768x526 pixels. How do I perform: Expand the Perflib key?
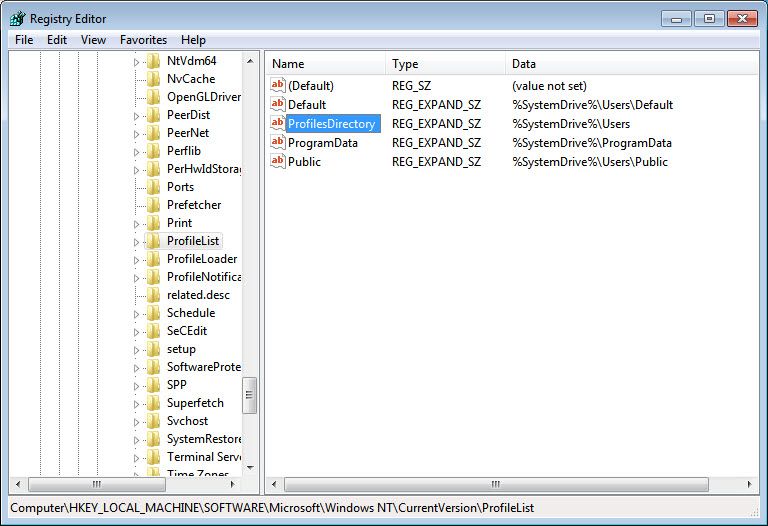(136, 152)
